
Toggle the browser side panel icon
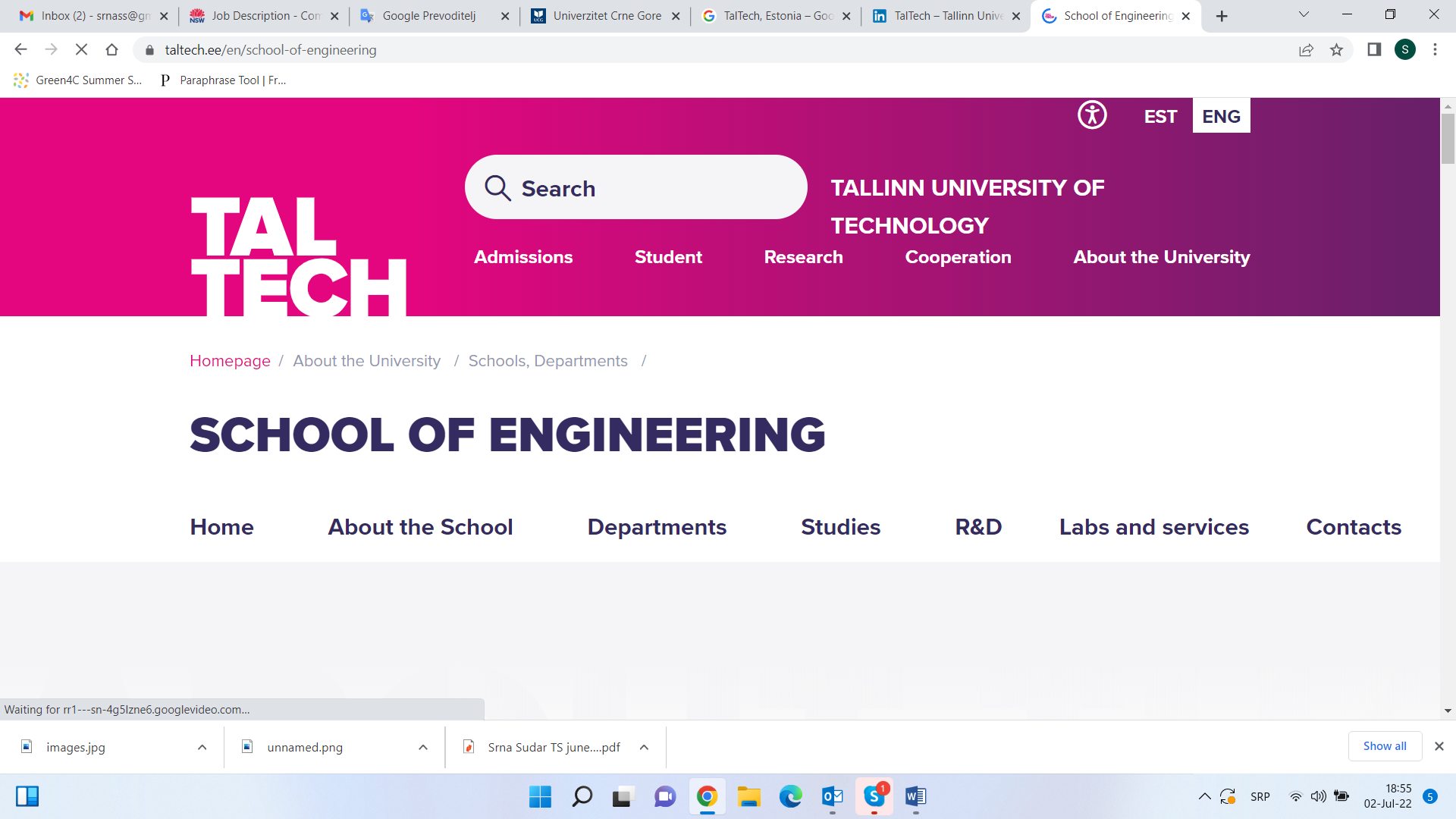coord(1374,50)
